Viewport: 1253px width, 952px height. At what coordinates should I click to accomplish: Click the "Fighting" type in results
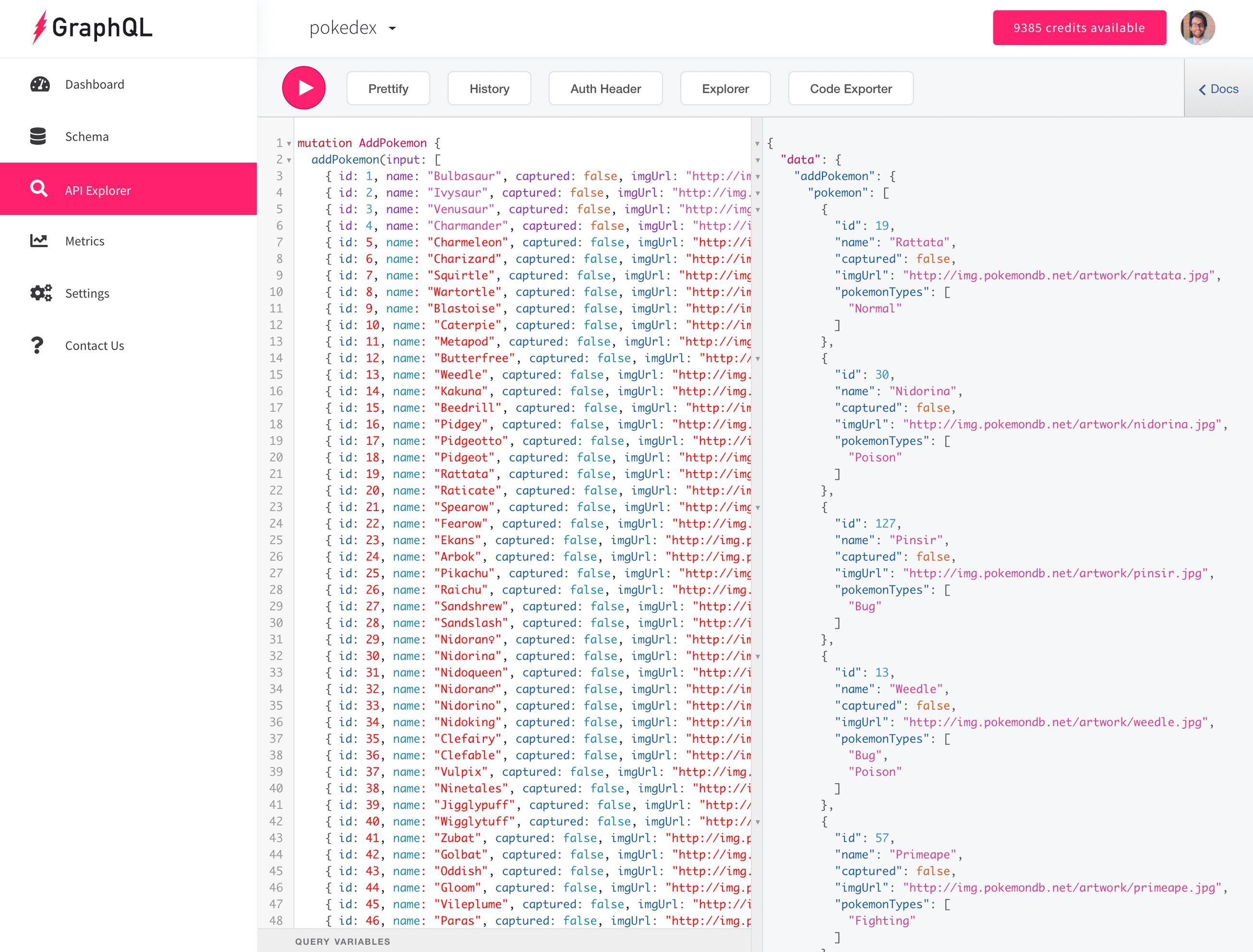881,921
